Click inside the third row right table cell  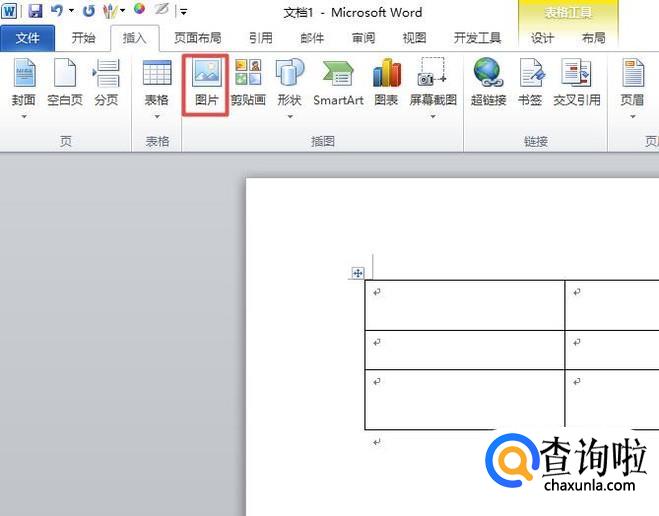(x=612, y=399)
